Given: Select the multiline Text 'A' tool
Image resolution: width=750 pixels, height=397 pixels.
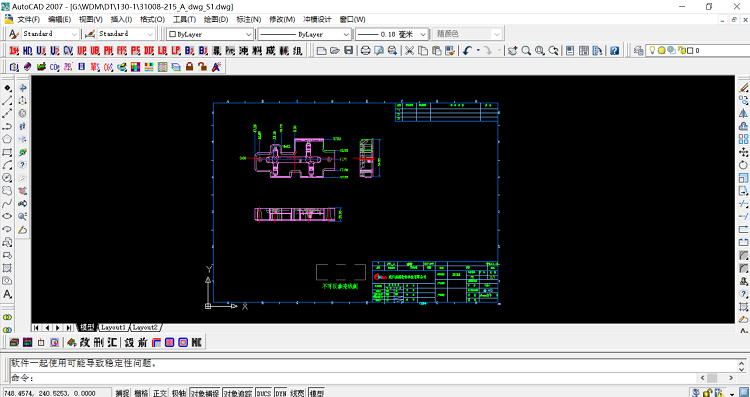Looking at the screenshot, I should point(7,294).
